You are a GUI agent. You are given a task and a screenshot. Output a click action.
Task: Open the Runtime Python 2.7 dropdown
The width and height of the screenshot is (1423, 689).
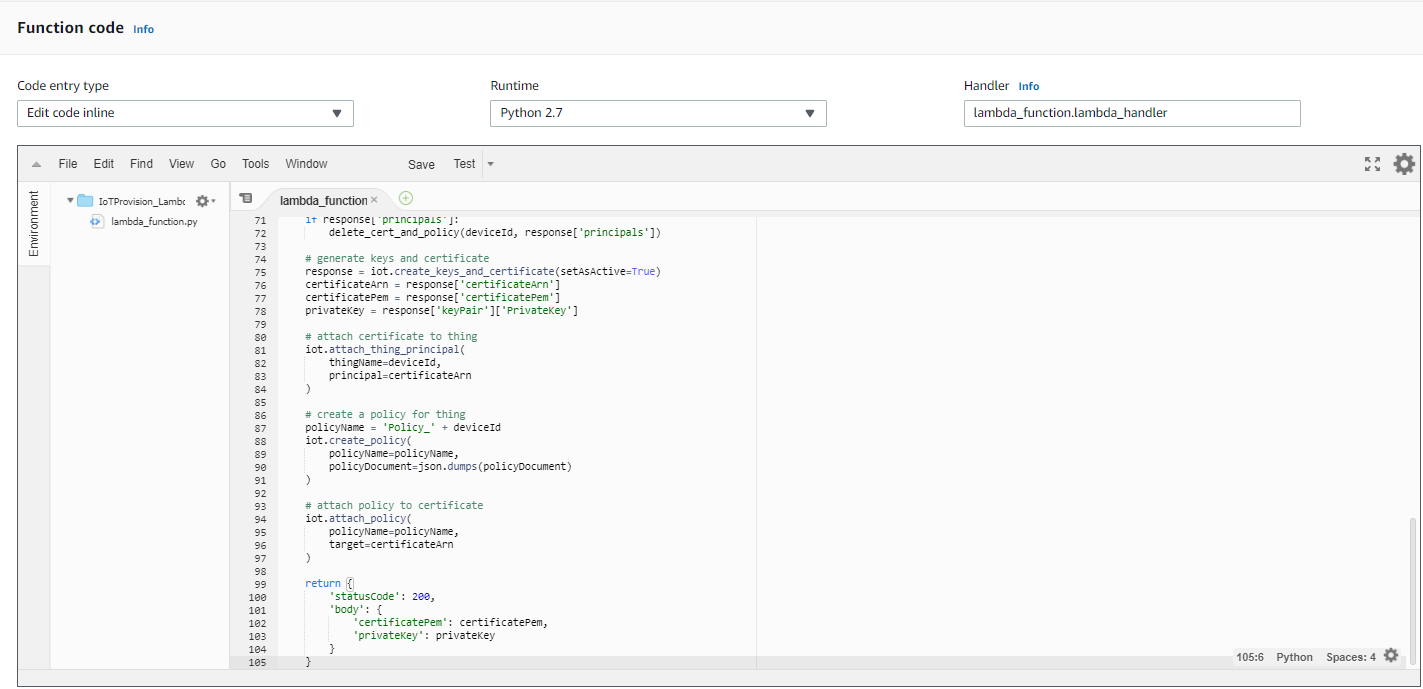click(x=658, y=113)
